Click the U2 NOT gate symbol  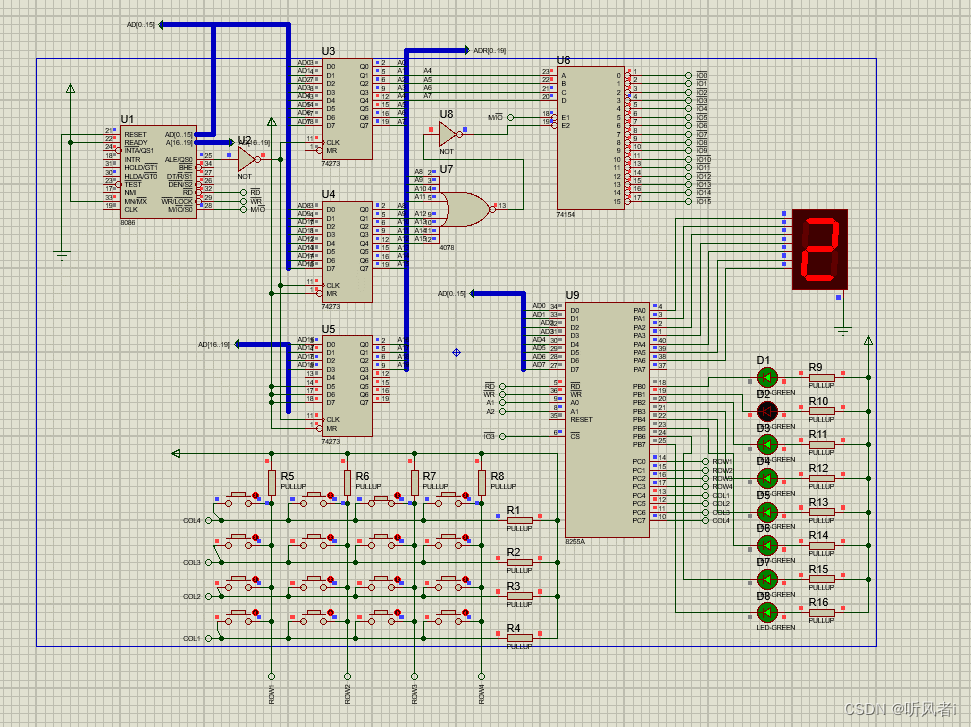click(x=249, y=159)
